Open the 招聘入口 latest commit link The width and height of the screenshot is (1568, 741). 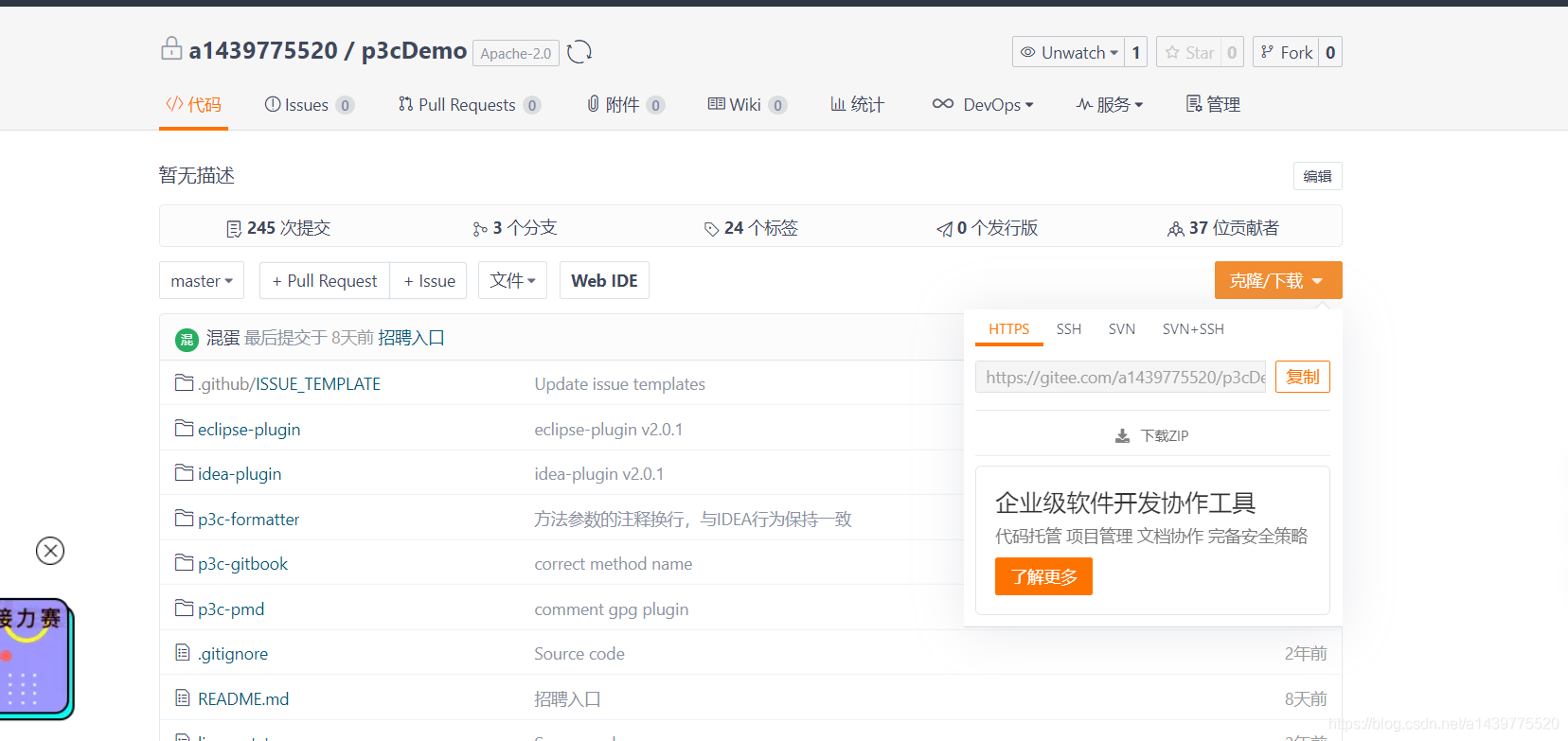pyautogui.click(x=411, y=338)
